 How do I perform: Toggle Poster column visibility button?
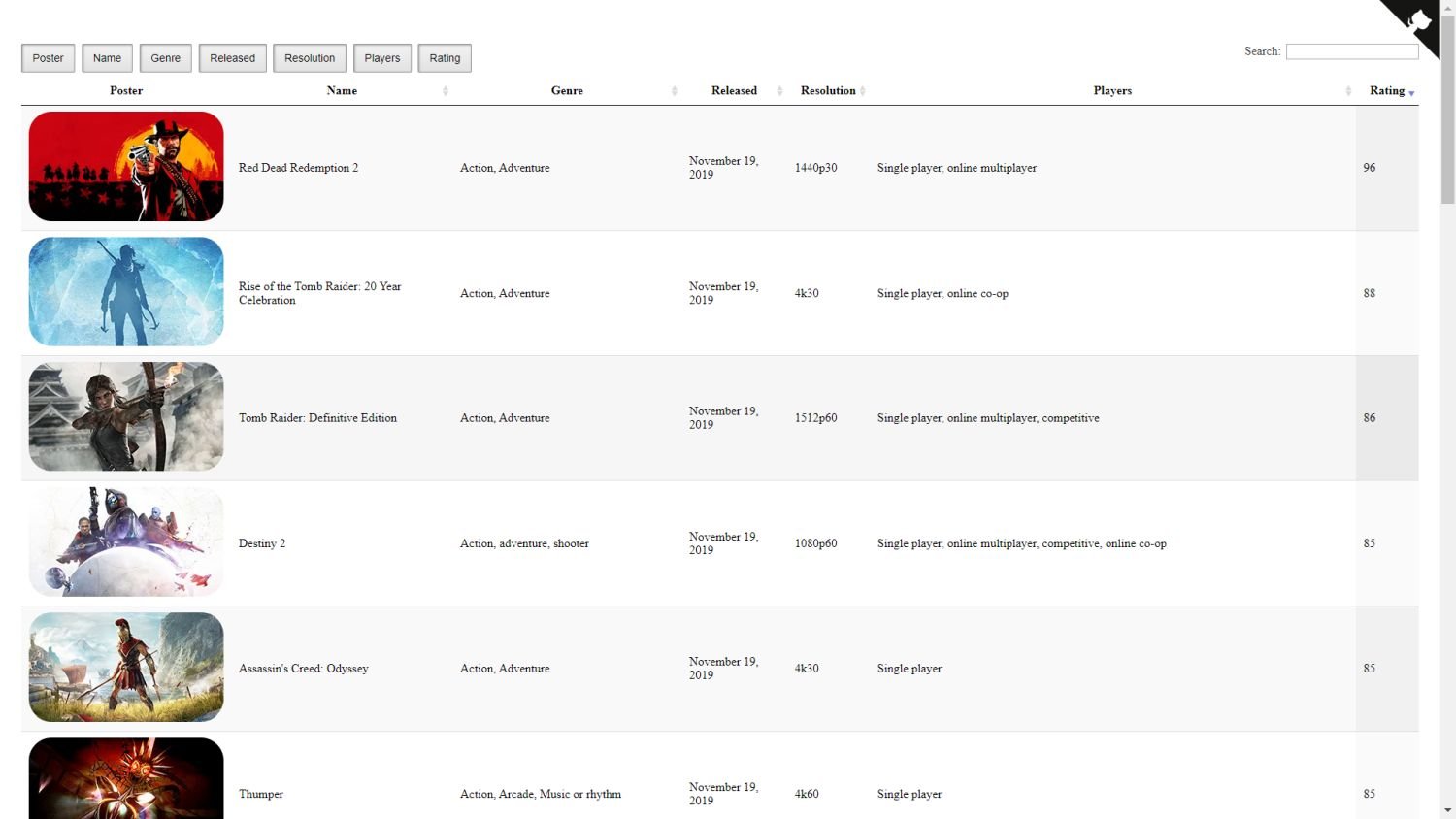(x=48, y=58)
